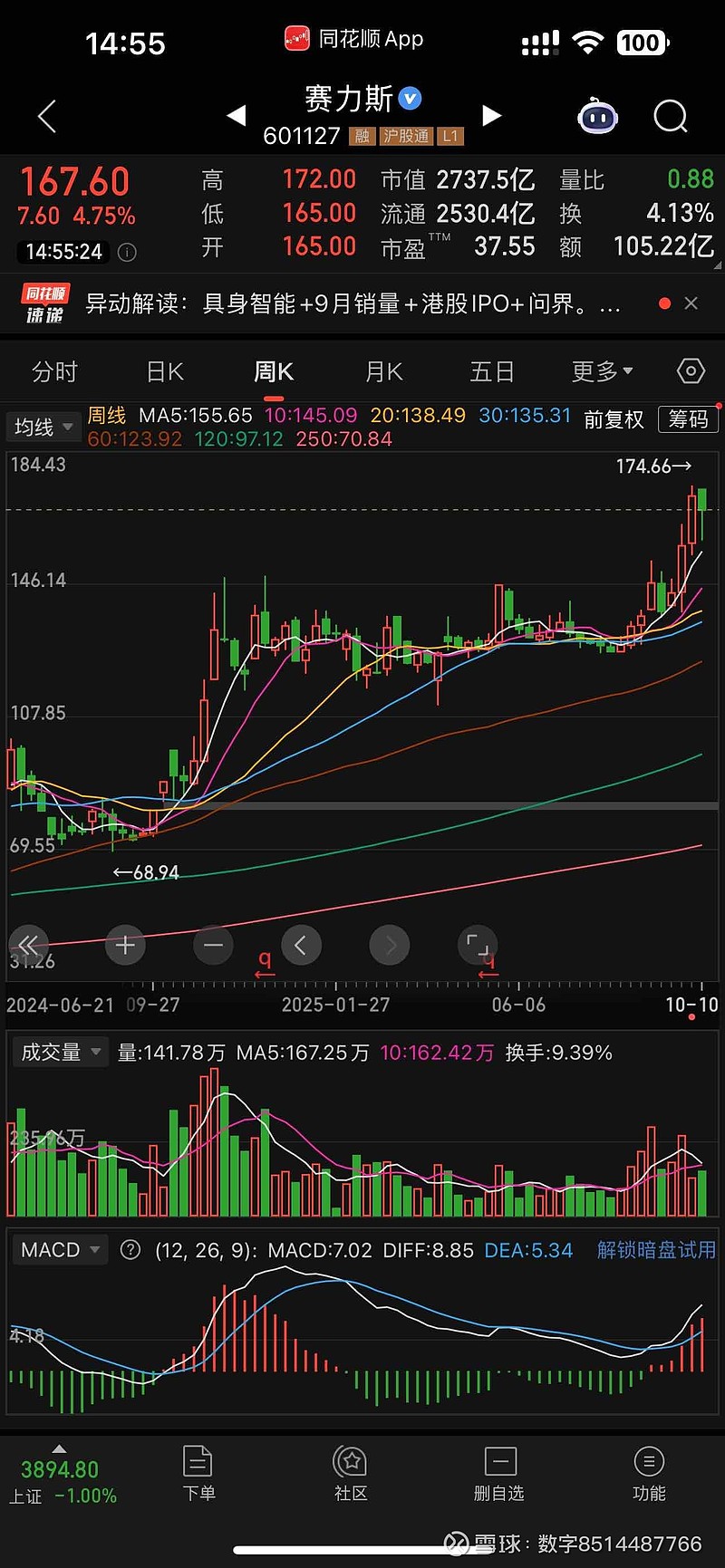Open MACD help question mark icon
Screen dimensions: 725x1568
[x=130, y=1250]
